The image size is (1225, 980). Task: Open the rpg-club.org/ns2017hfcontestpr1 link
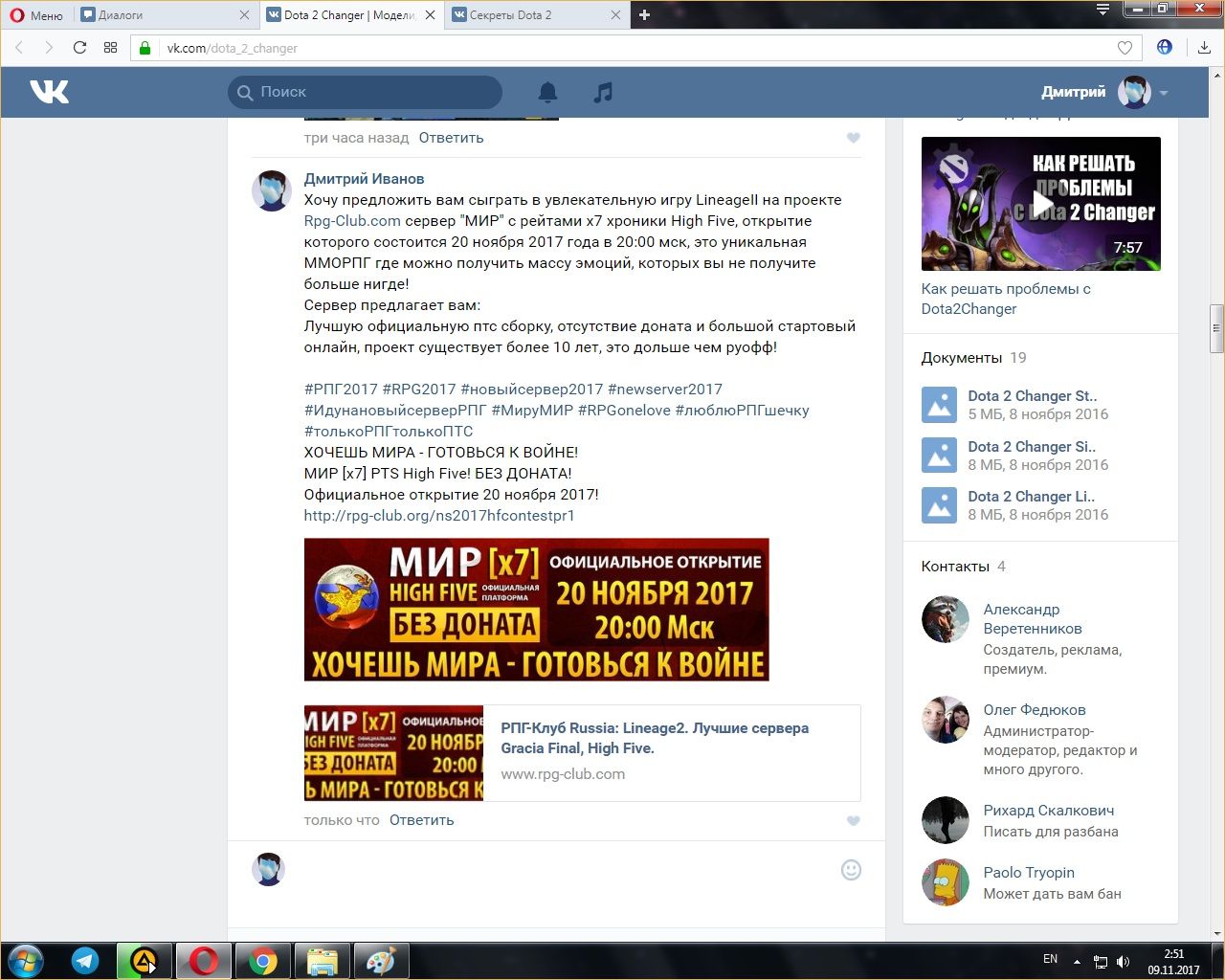pos(439,516)
